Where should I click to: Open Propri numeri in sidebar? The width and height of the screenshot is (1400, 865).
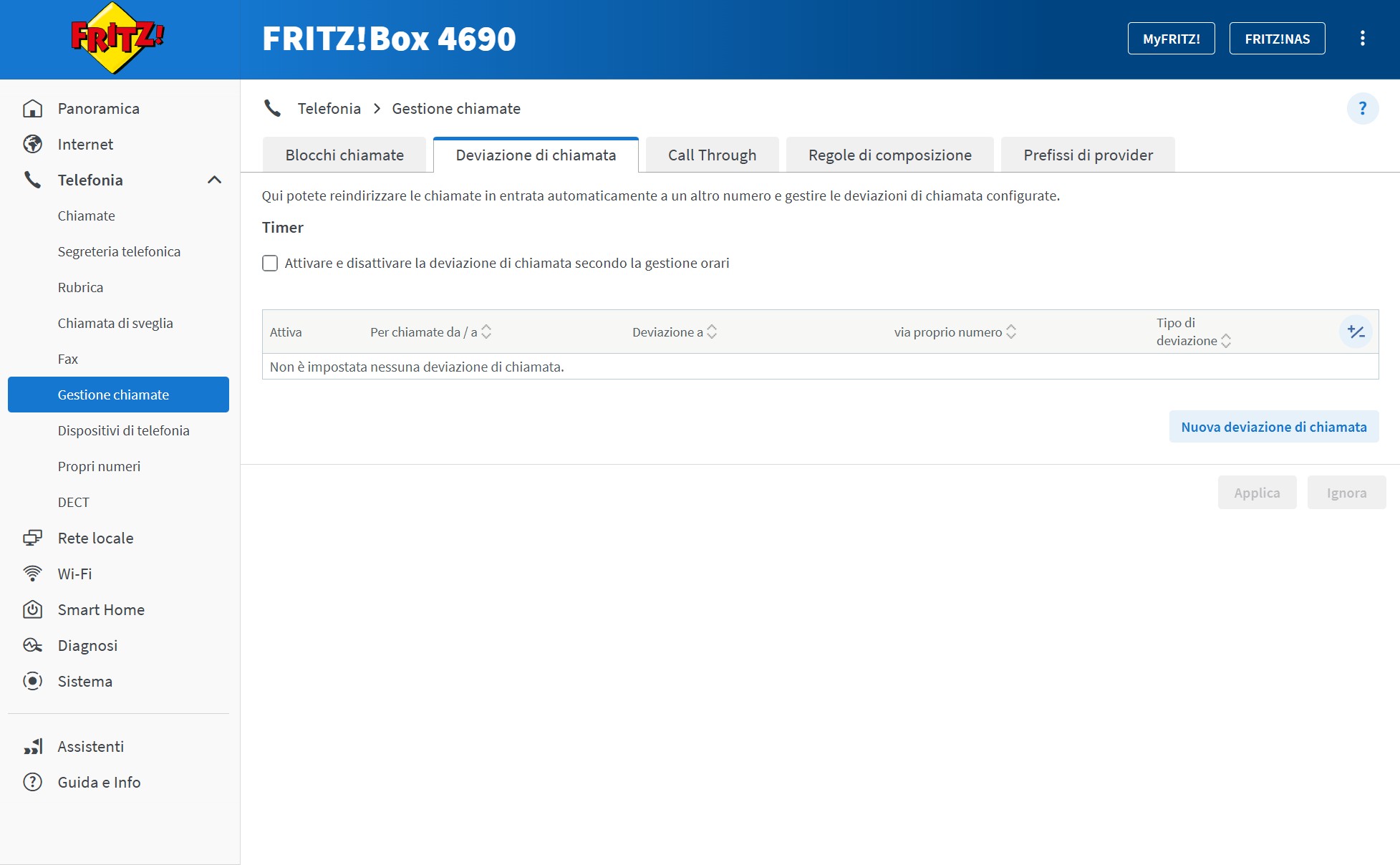(99, 467)
